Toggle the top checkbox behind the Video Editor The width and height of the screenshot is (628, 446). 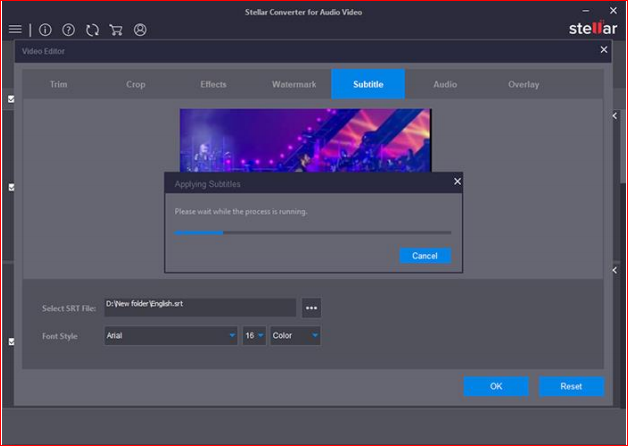tap(11, 99)
